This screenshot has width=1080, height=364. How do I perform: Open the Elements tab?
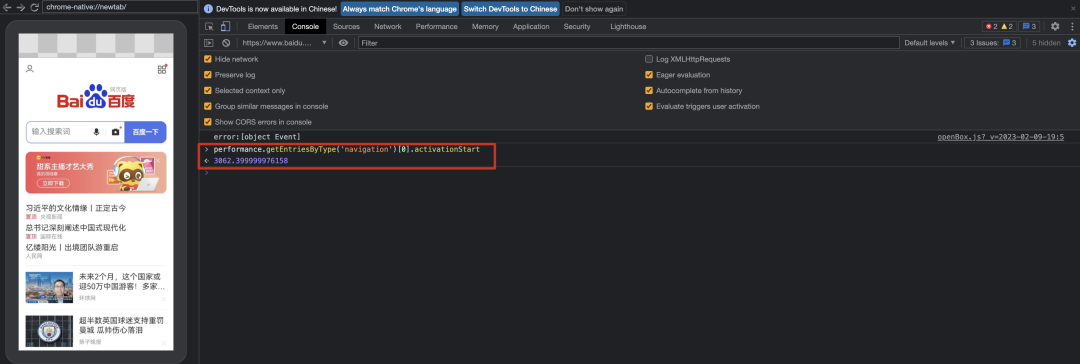(x=262, y=26)
